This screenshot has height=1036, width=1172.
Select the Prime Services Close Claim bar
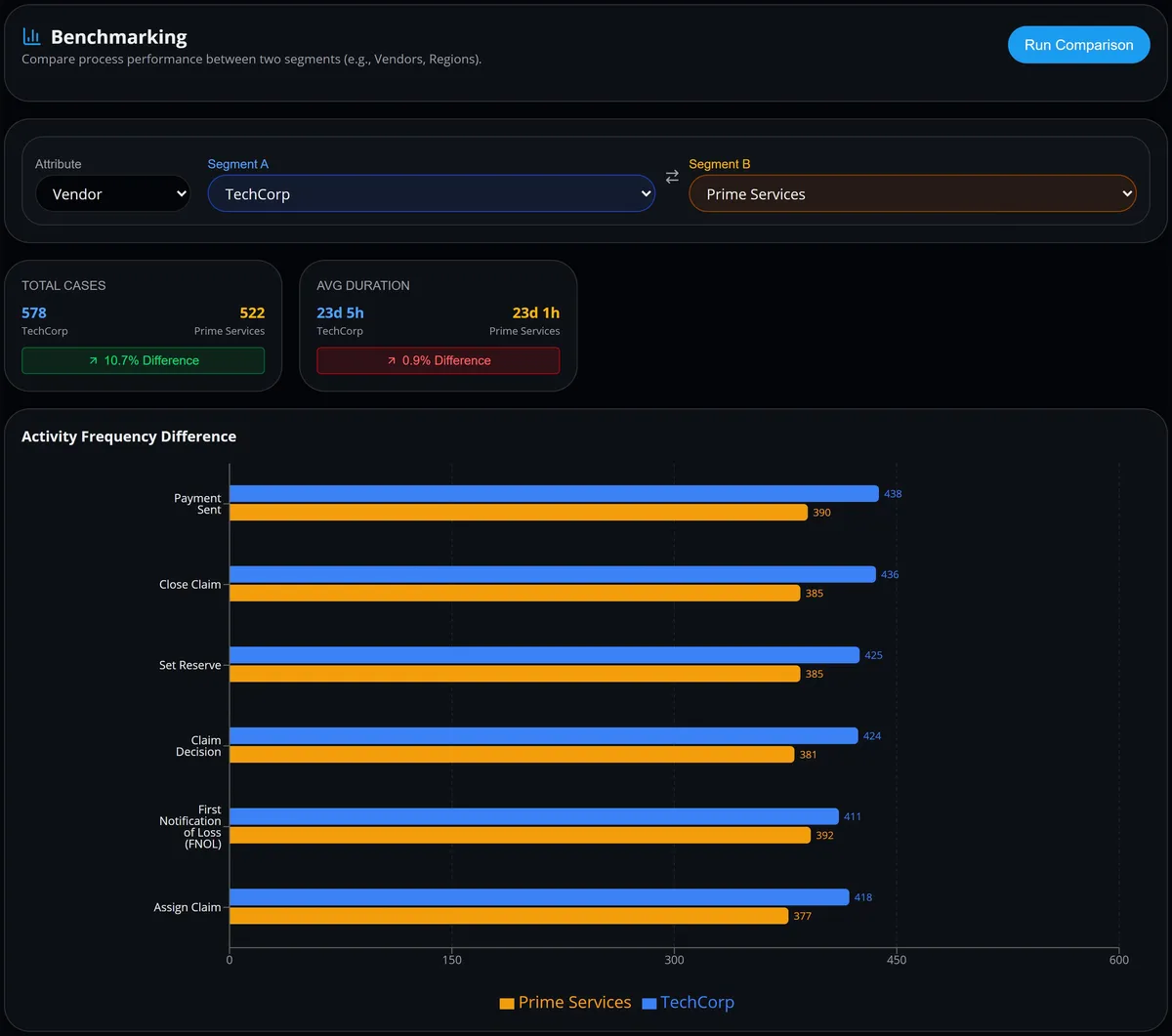(515, 593)
